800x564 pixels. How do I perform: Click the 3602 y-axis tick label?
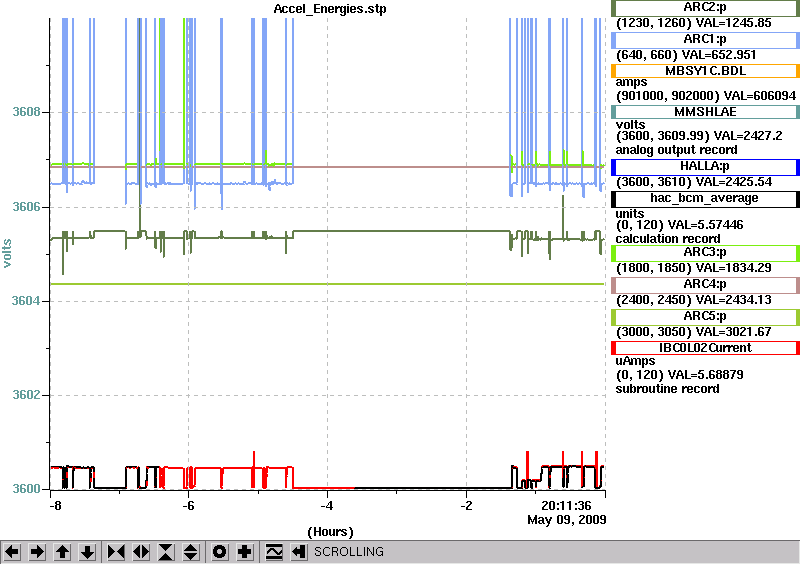click(x=26, y=396)
